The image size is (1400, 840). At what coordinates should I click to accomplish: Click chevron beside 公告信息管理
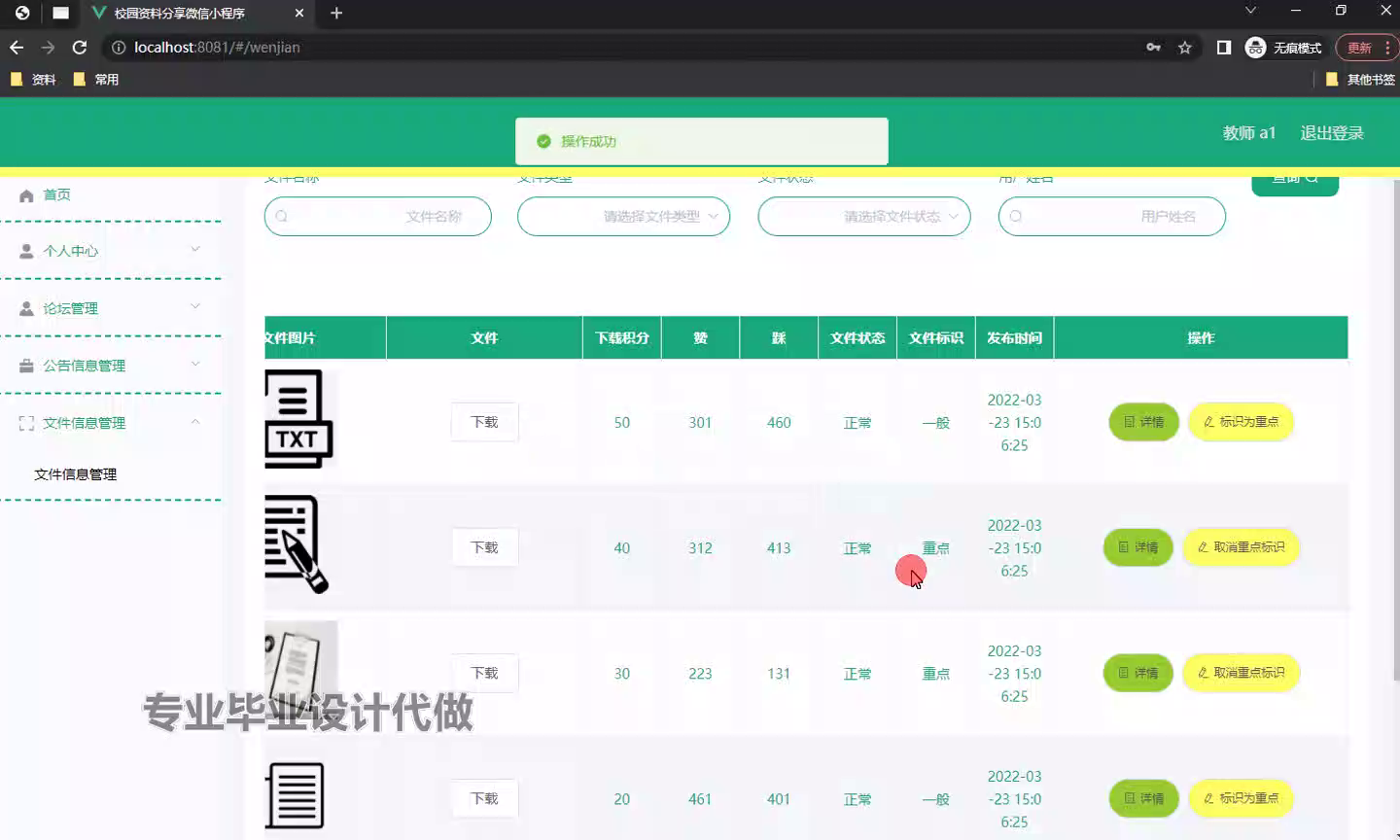pos(195,364)
